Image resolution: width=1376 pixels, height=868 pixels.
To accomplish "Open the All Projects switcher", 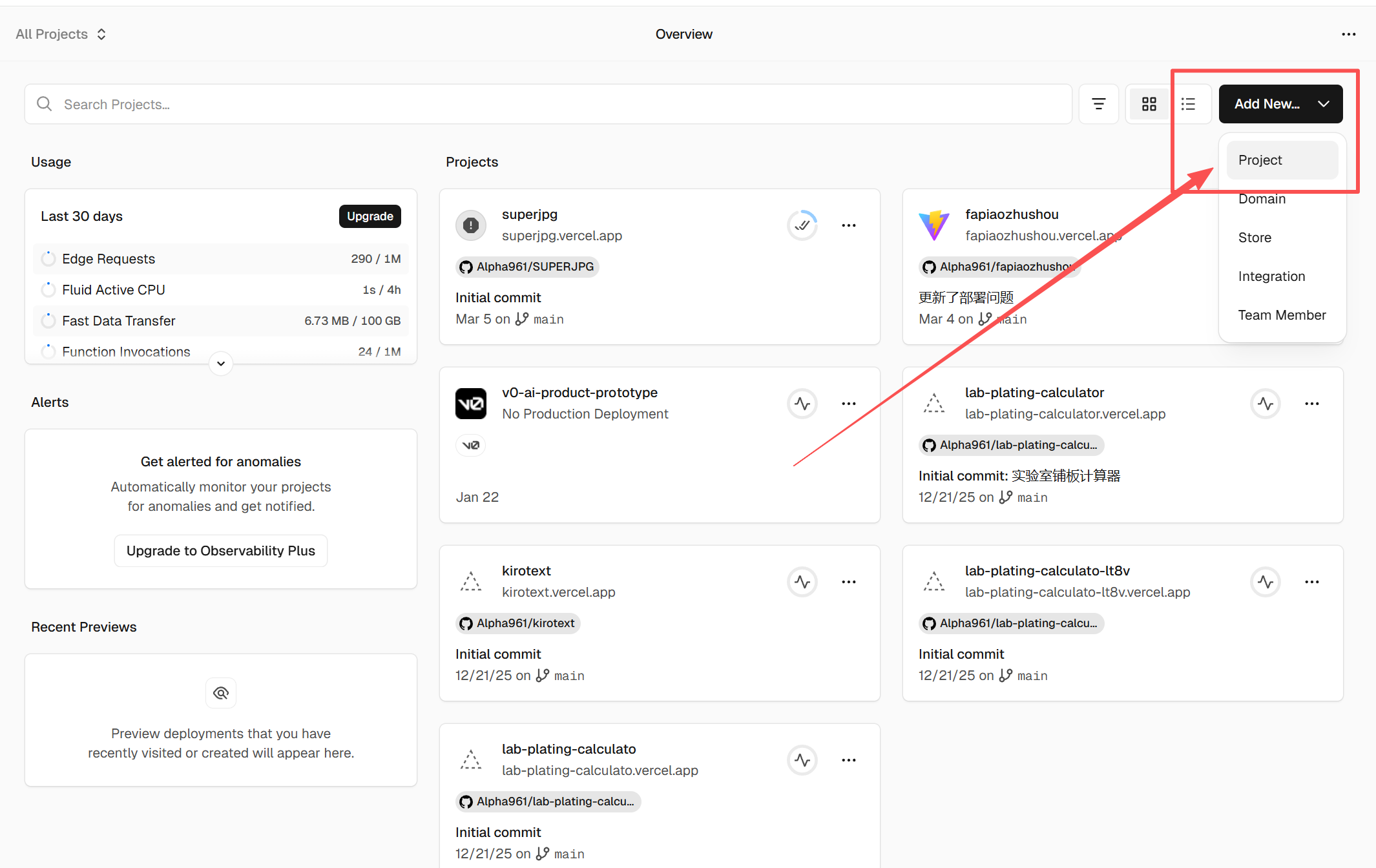I will (61, 34).
